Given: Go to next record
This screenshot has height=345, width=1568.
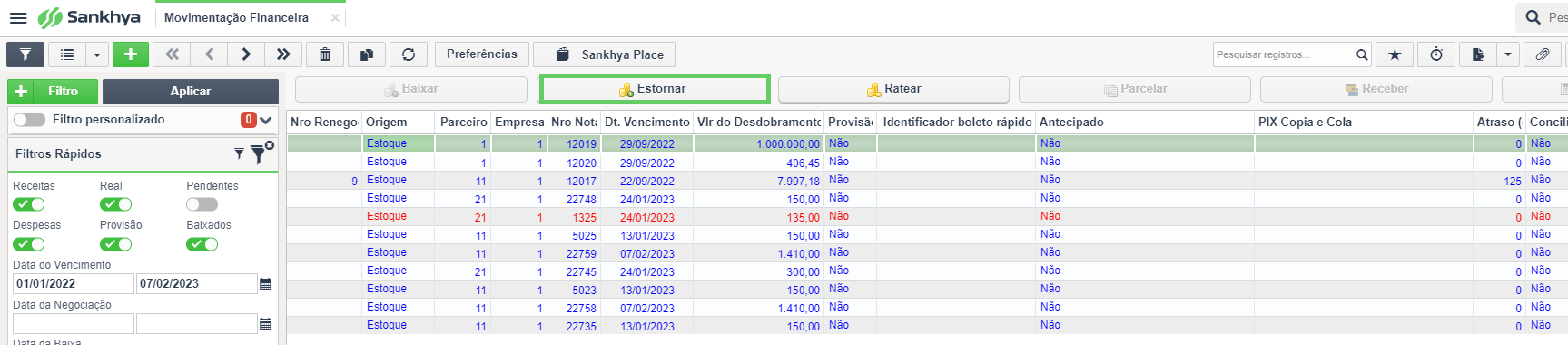Looking at the screenshot, I should pyautogui.click(x=246, y=54).
